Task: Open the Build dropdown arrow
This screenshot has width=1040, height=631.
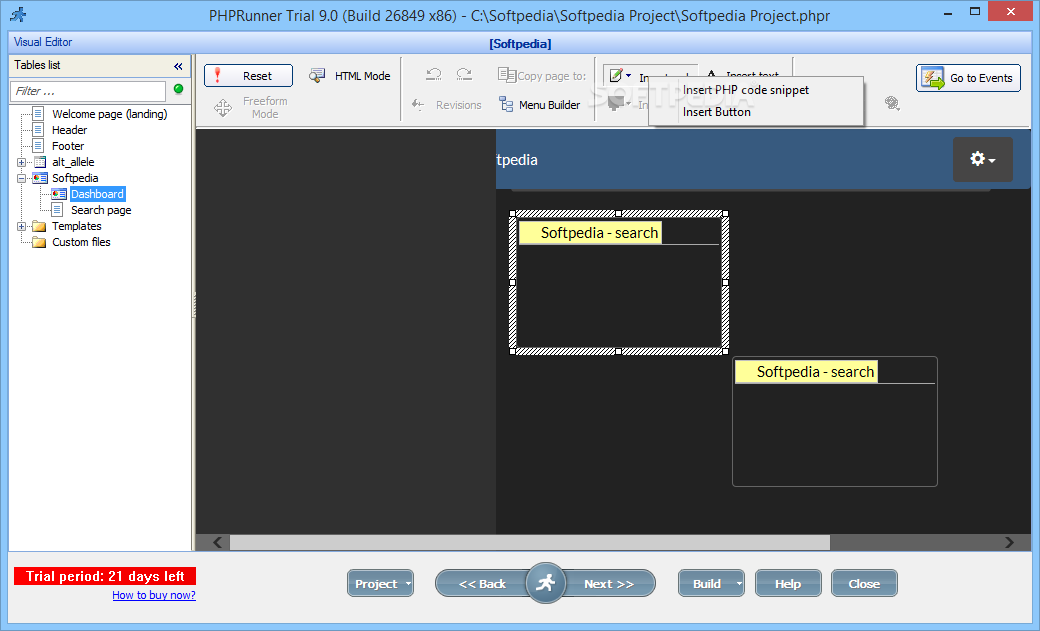Action: (739, 583)
